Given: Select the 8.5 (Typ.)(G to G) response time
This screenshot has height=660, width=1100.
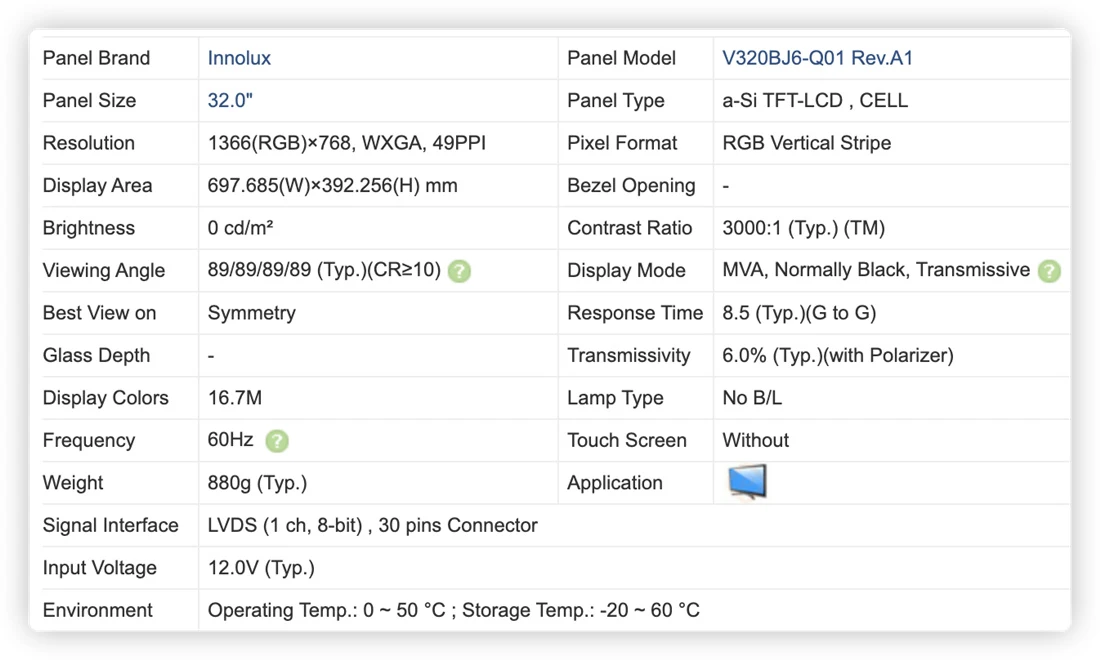Looking at the screenshot, I should click(x=799, y=313).
